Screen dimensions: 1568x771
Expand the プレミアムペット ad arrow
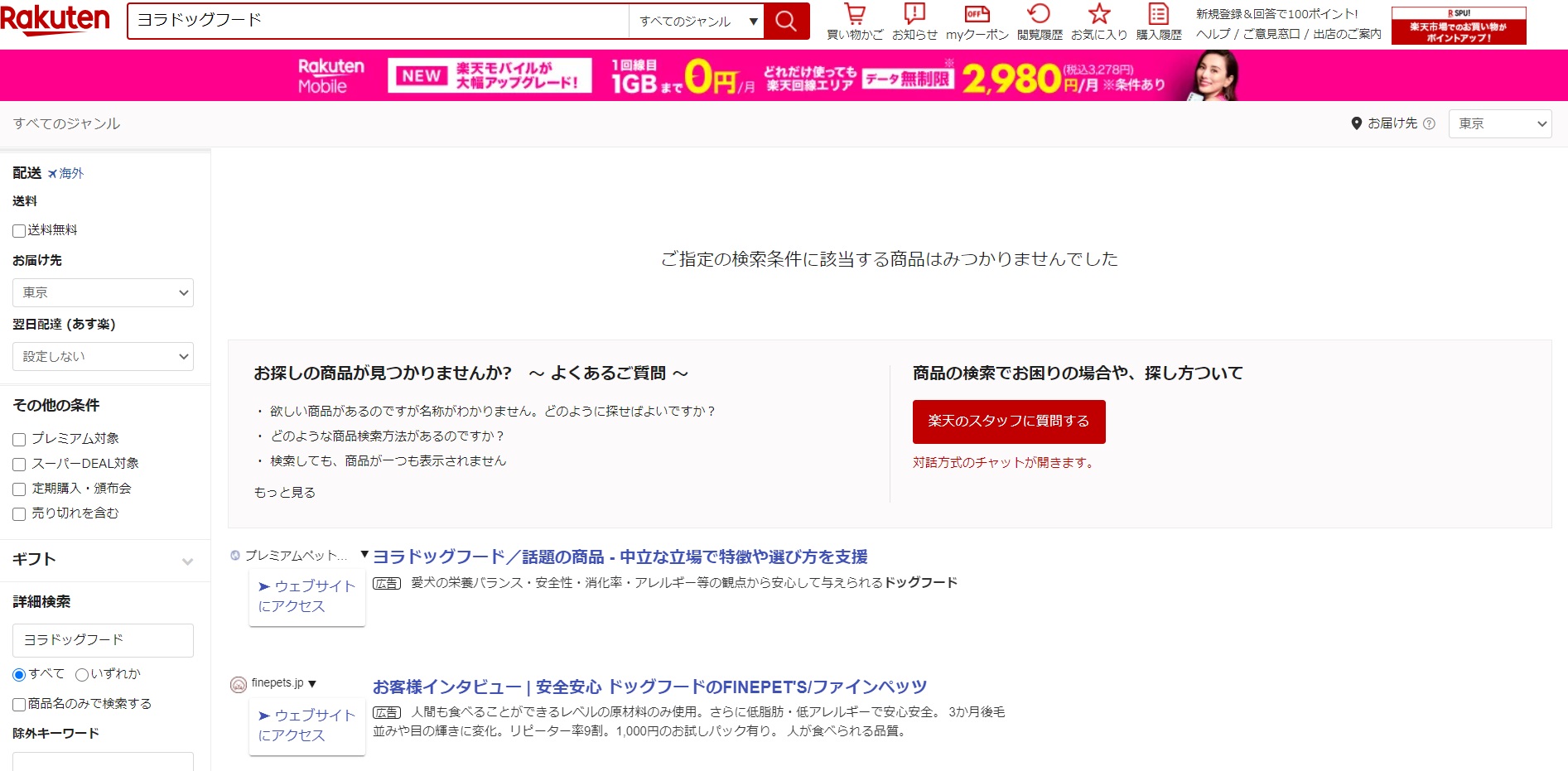pos(364,554)
